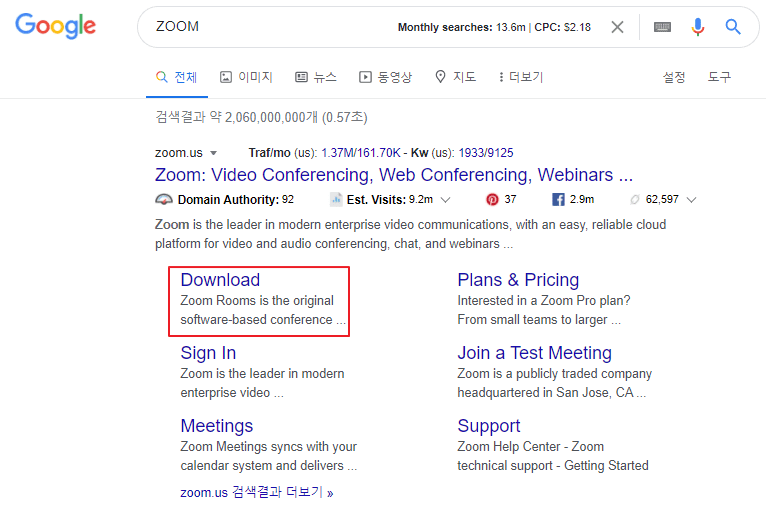Open the 동영상 tab
Viewport: 766px width, 508px height.
pyautogui.click(x=385, y=77)
